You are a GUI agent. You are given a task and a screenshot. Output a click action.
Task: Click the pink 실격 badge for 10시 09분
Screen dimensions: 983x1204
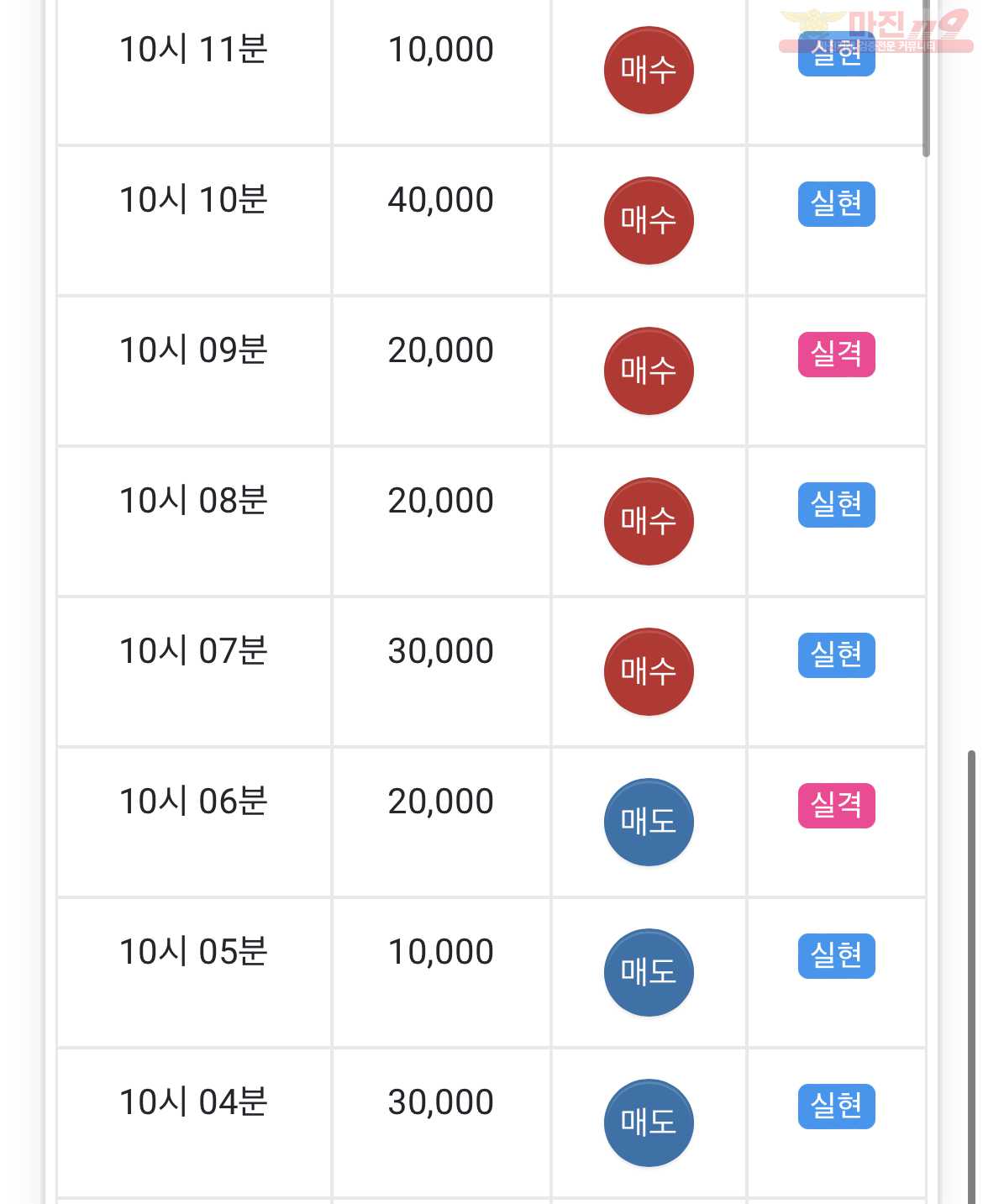click(x=837, y=355)
